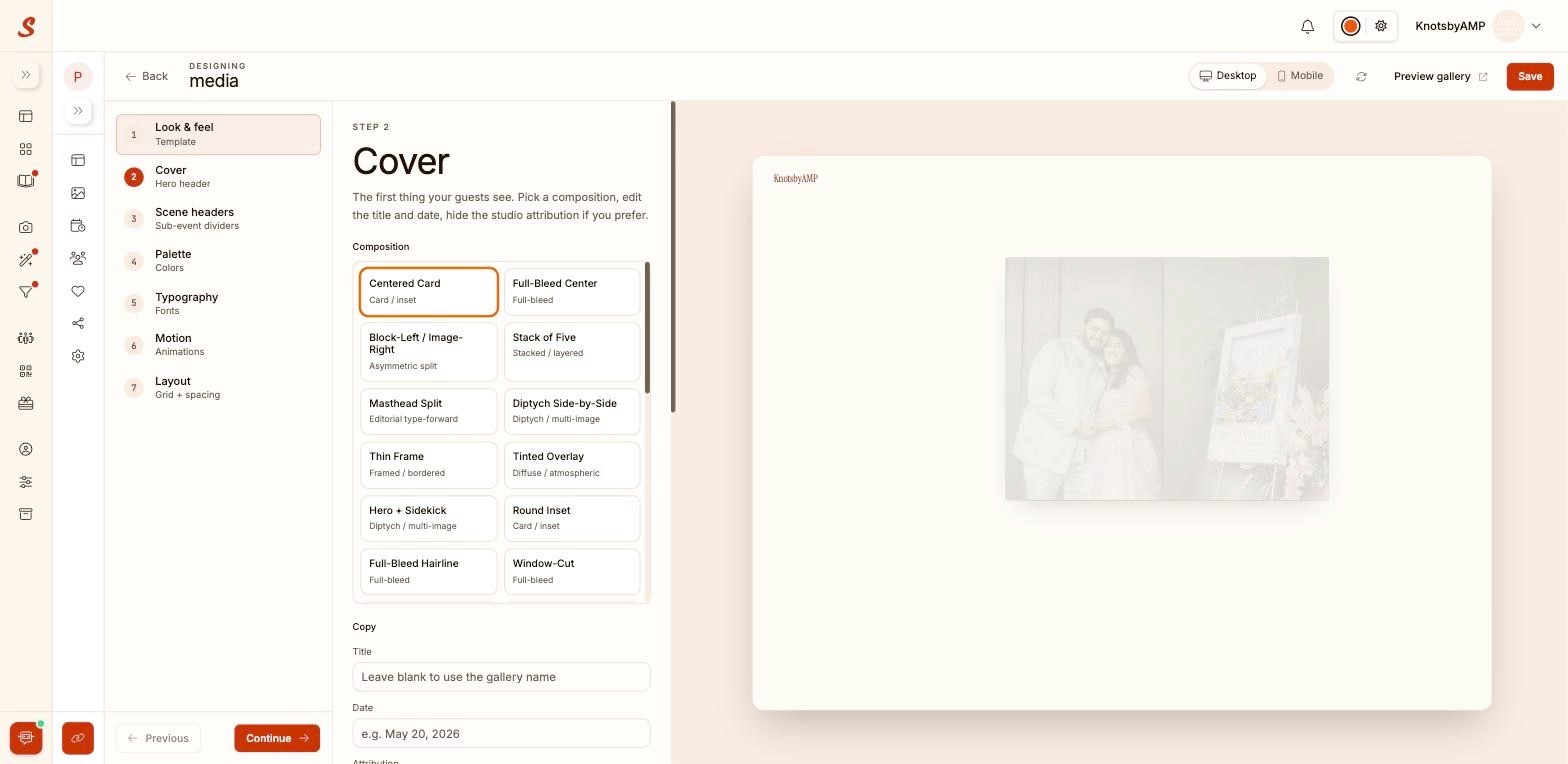Click the KnotsbyAMP profile avatar
This screenshot has height=764, width=1568.
click(1508, 26)
